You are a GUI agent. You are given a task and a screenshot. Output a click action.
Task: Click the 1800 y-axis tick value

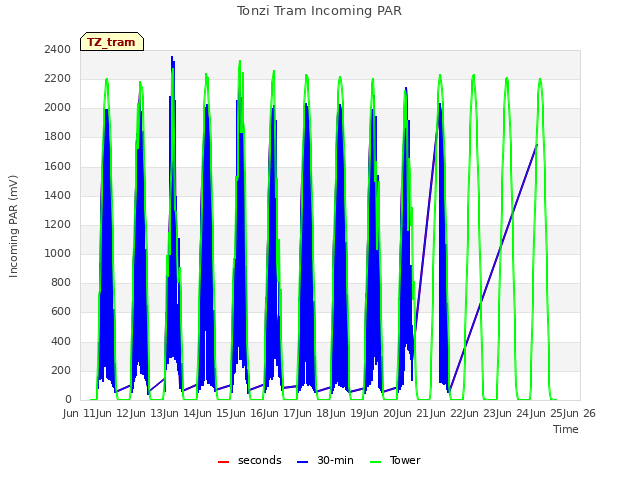[x=58, y=137]
